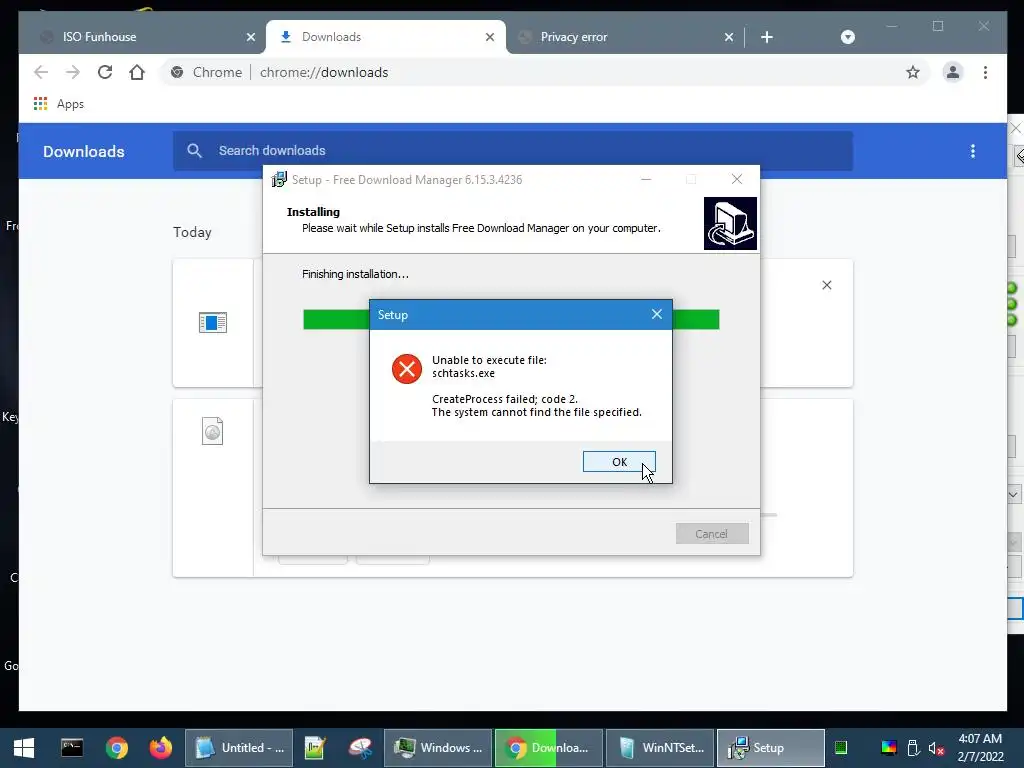The height and width of the screenshot is (768, 1024).
Task: Close the Free Download Manager setup window
Action: click(737, 179)
